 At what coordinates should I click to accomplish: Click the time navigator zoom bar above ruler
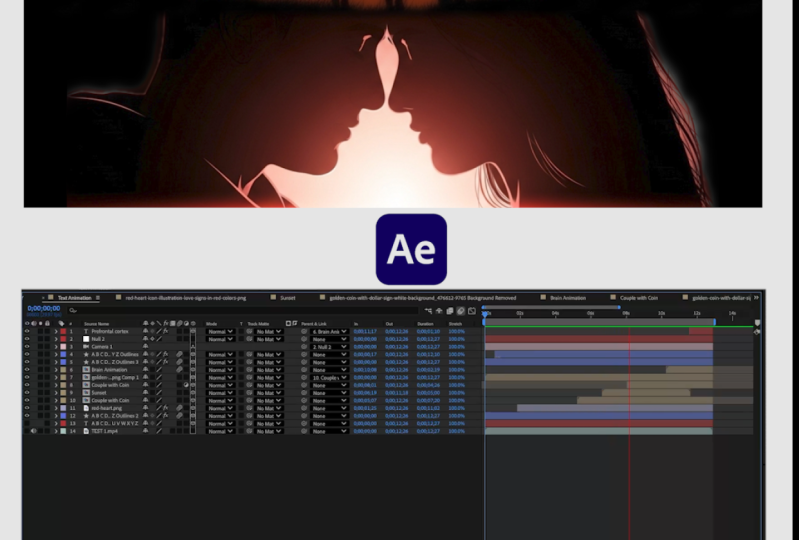pos(551,307)
